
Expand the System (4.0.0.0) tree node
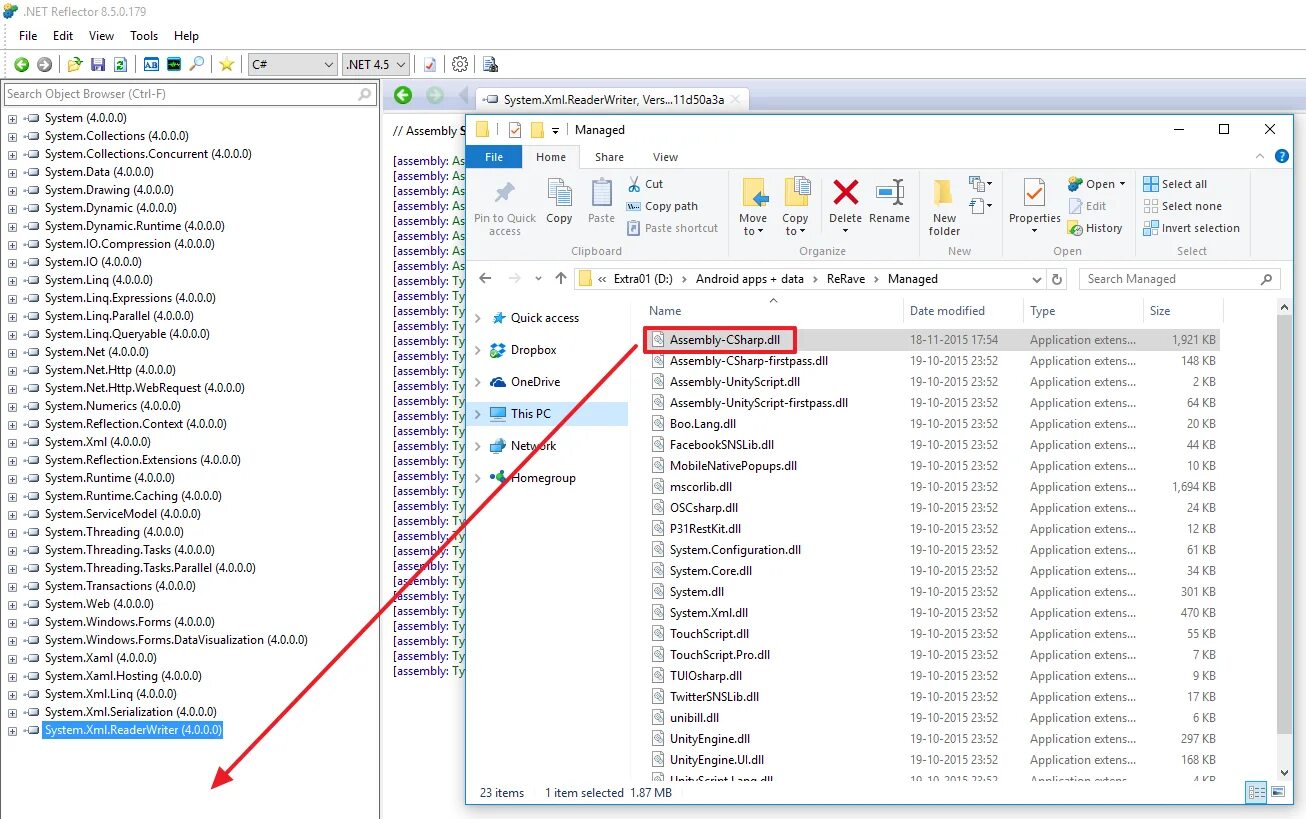(x=12, y=118)
